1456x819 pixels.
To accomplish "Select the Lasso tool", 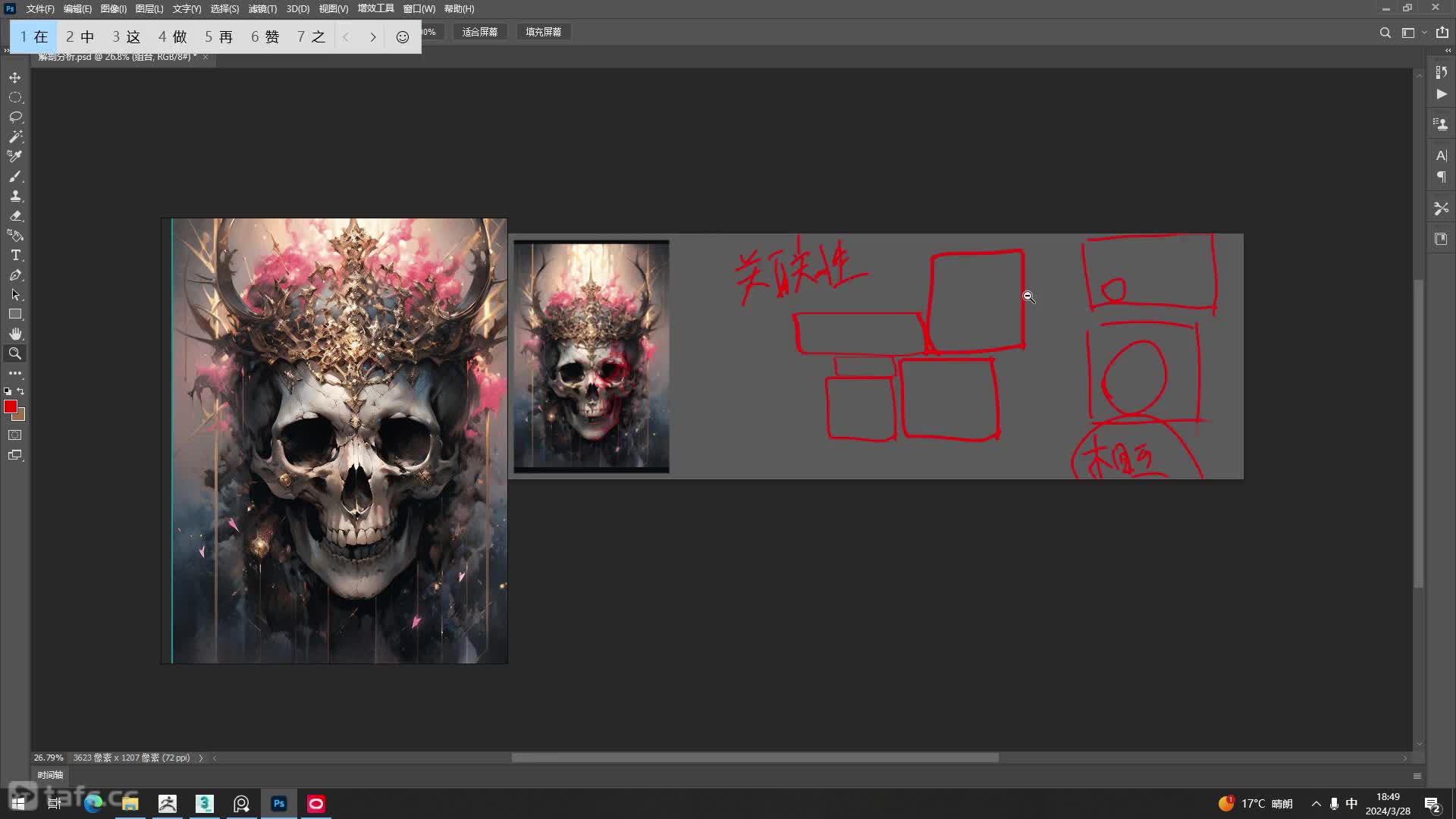I will [15, 117].
